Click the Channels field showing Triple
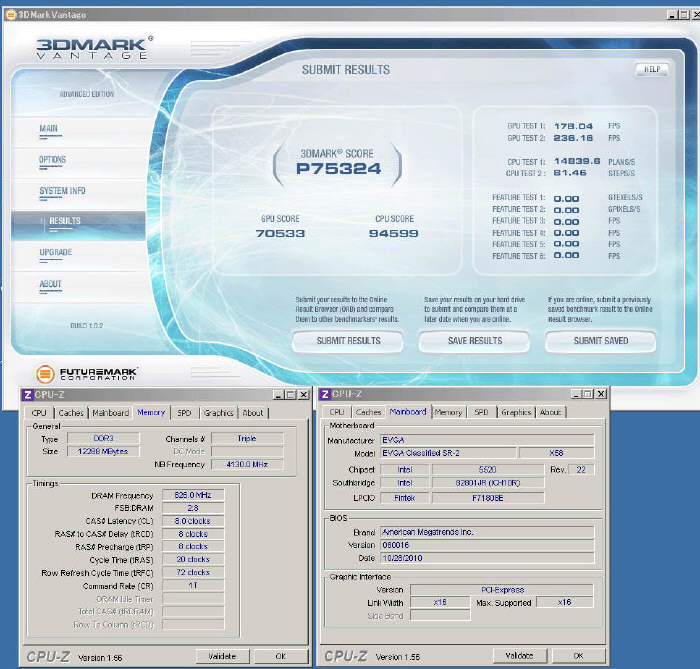Image resolution: width=700 pixels, height=669 pixels. (247, 438)
